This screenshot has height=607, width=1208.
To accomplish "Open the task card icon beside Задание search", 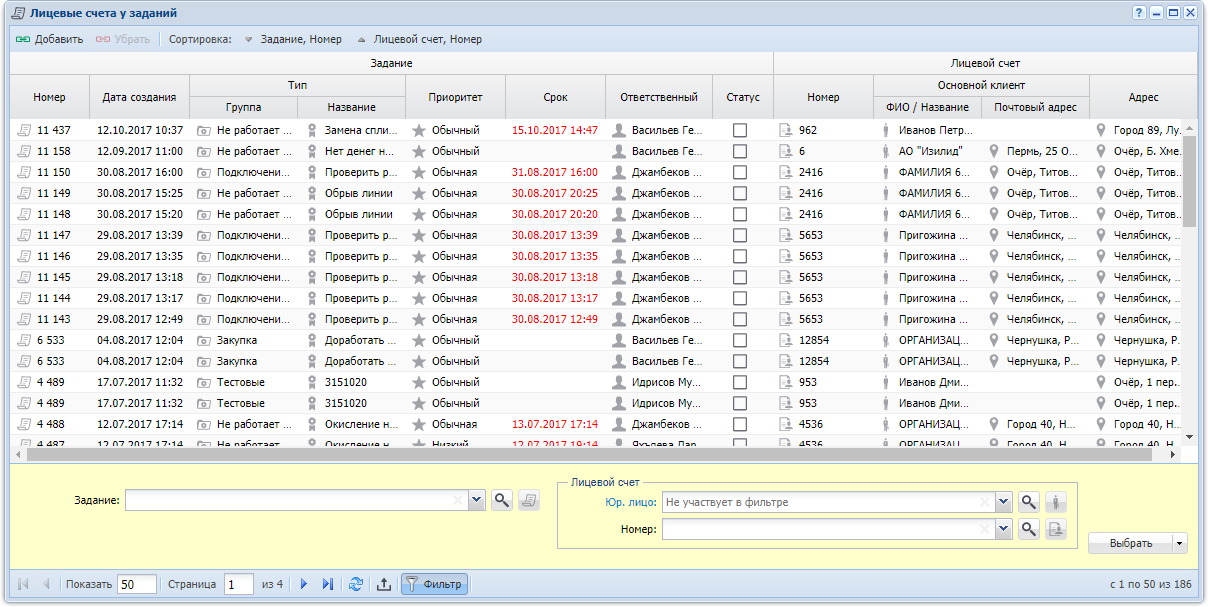I will pos(528,501).
